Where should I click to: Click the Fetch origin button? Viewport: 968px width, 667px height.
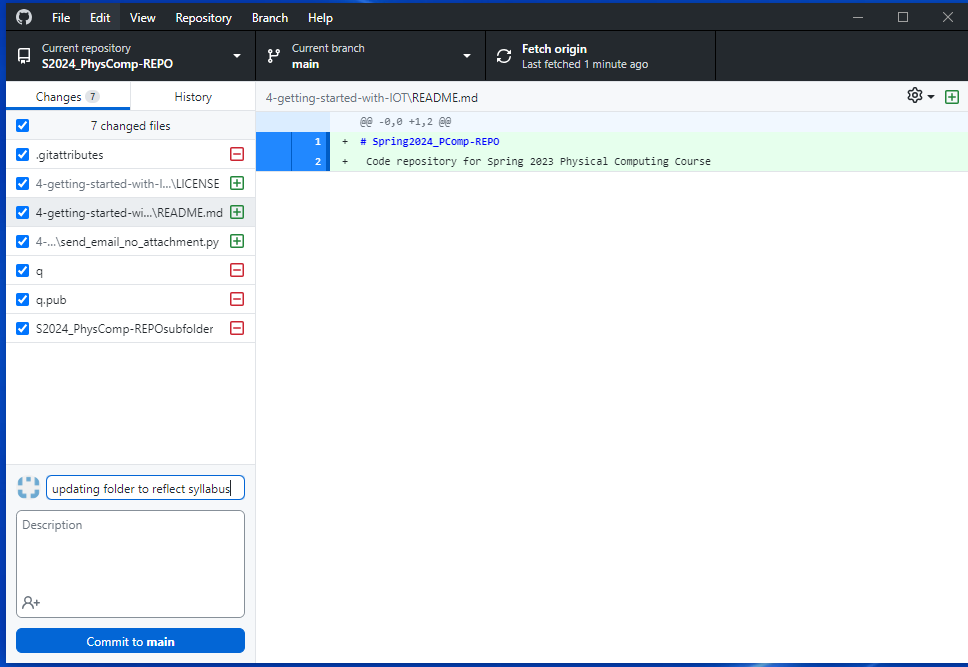click(600, 56)
